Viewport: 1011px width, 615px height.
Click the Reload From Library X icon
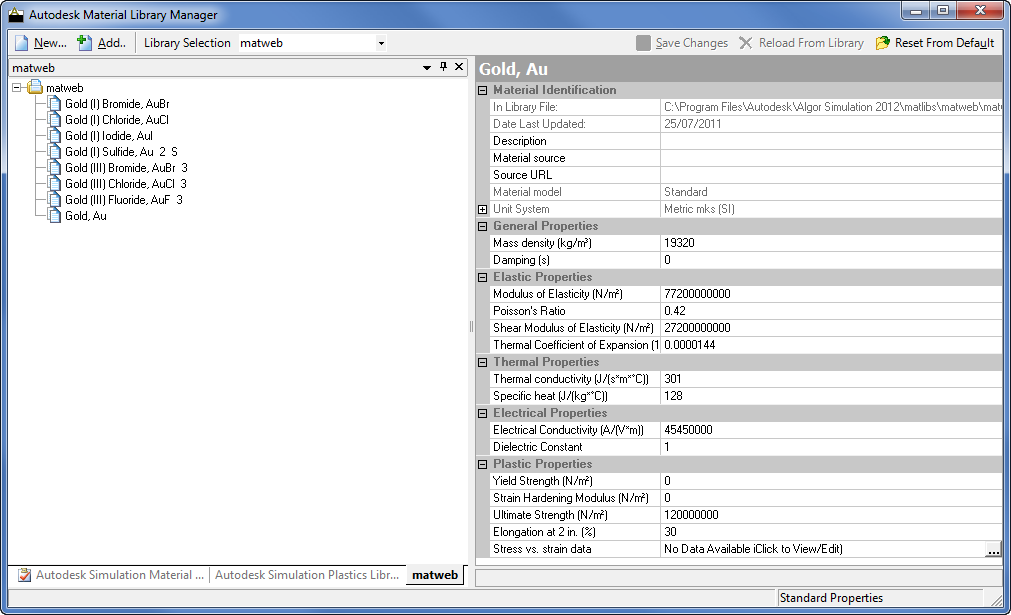click(x=745, y=43)
